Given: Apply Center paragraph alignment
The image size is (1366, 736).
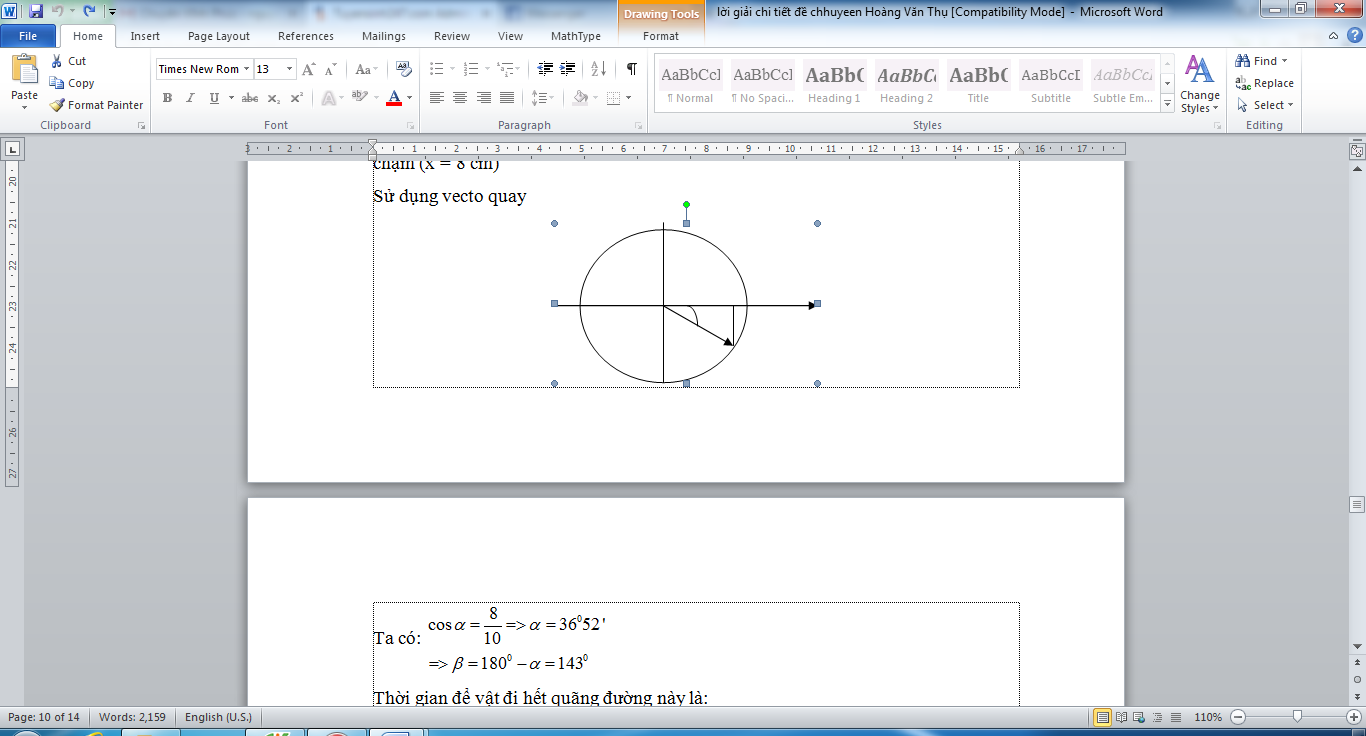Looking at the screenshot, I should [x=460, y=98].
